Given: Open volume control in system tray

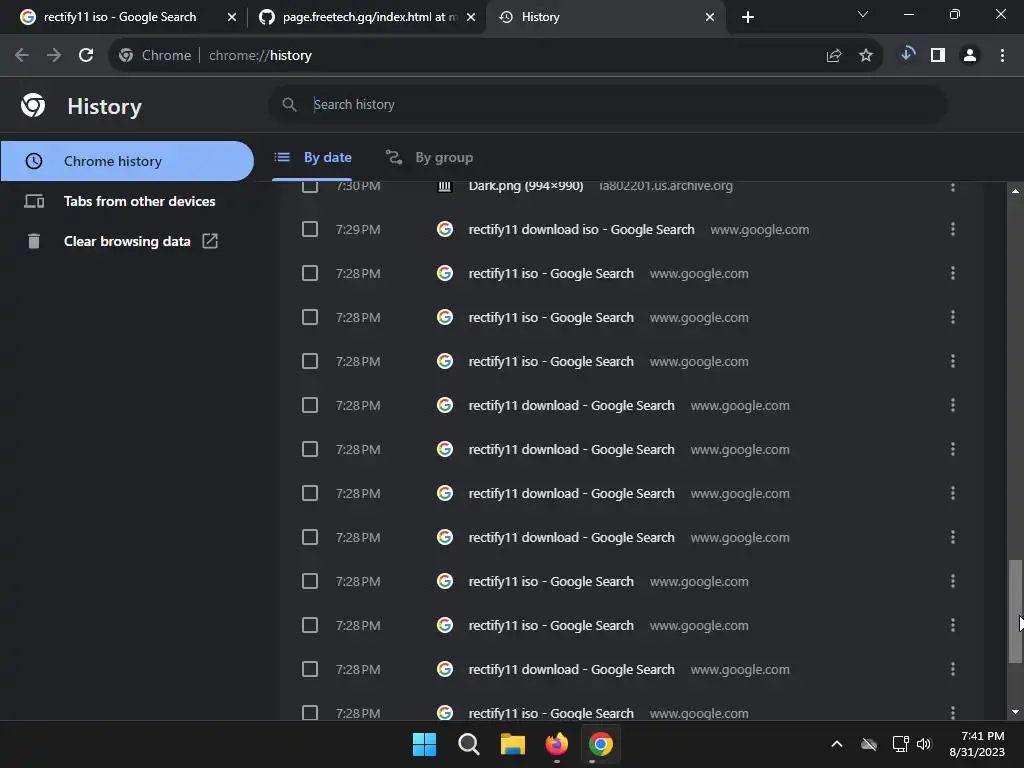Looking at the screenshot, I should pyautogui.click(x=924, y=744).
